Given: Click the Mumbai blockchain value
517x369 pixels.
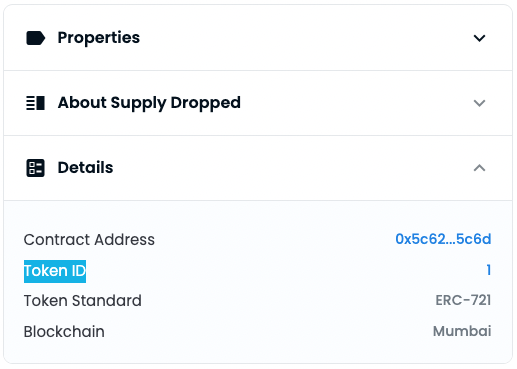Looking at the screenshot, I should [462, 331].
